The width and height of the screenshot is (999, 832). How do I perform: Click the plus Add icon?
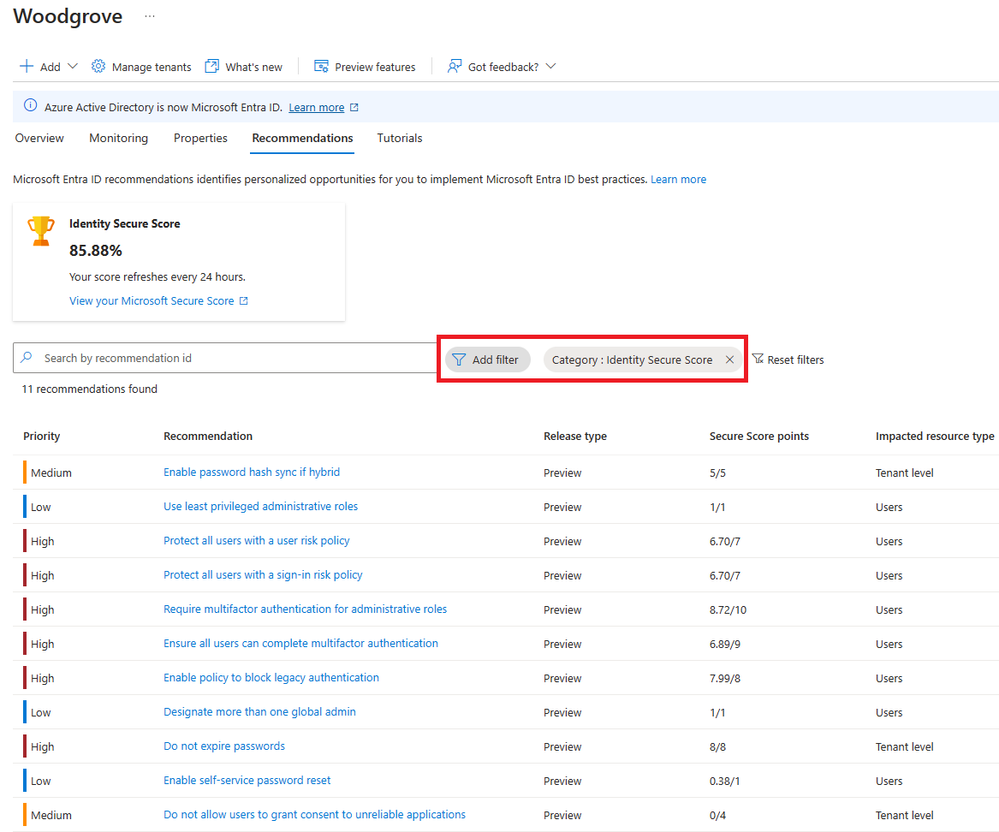pos(26,66)
